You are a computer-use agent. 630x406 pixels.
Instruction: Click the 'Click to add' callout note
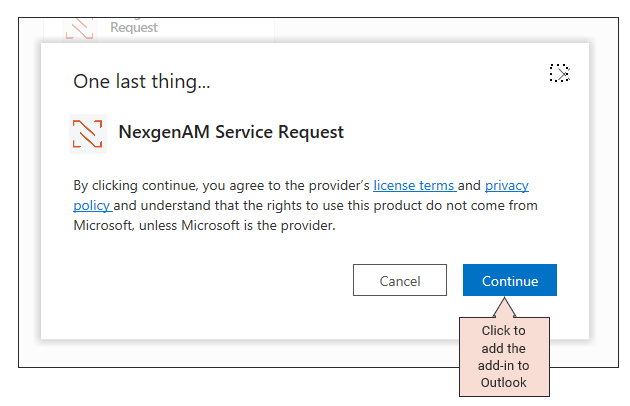tap(504, 356)
